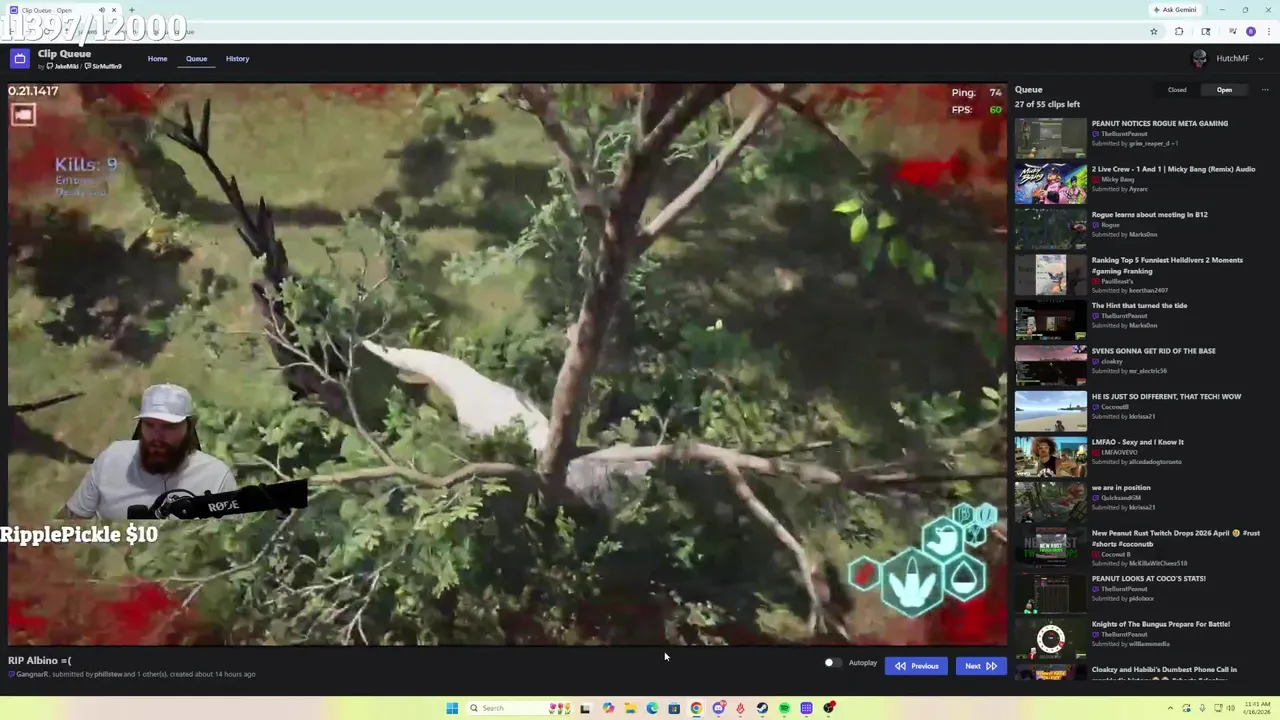Viewport: 1280px width, 720px height.
Task: Open File Explorer from the taskbar
Action: pos(630,708)
